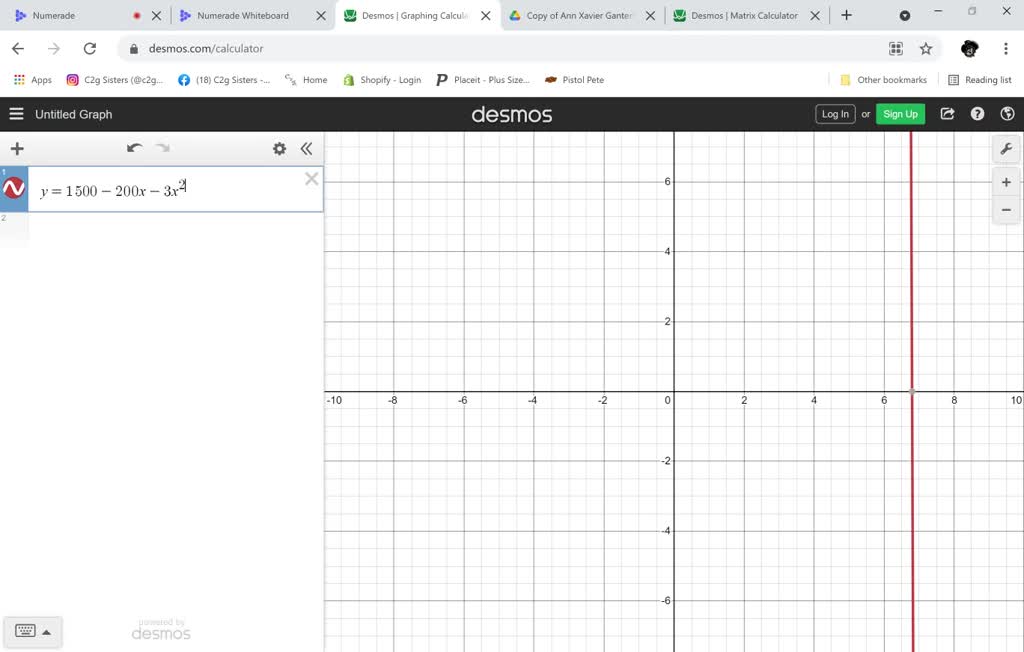Click the Log In button
Viewport: 1024px width, 652px height.
tap(835, 114)
